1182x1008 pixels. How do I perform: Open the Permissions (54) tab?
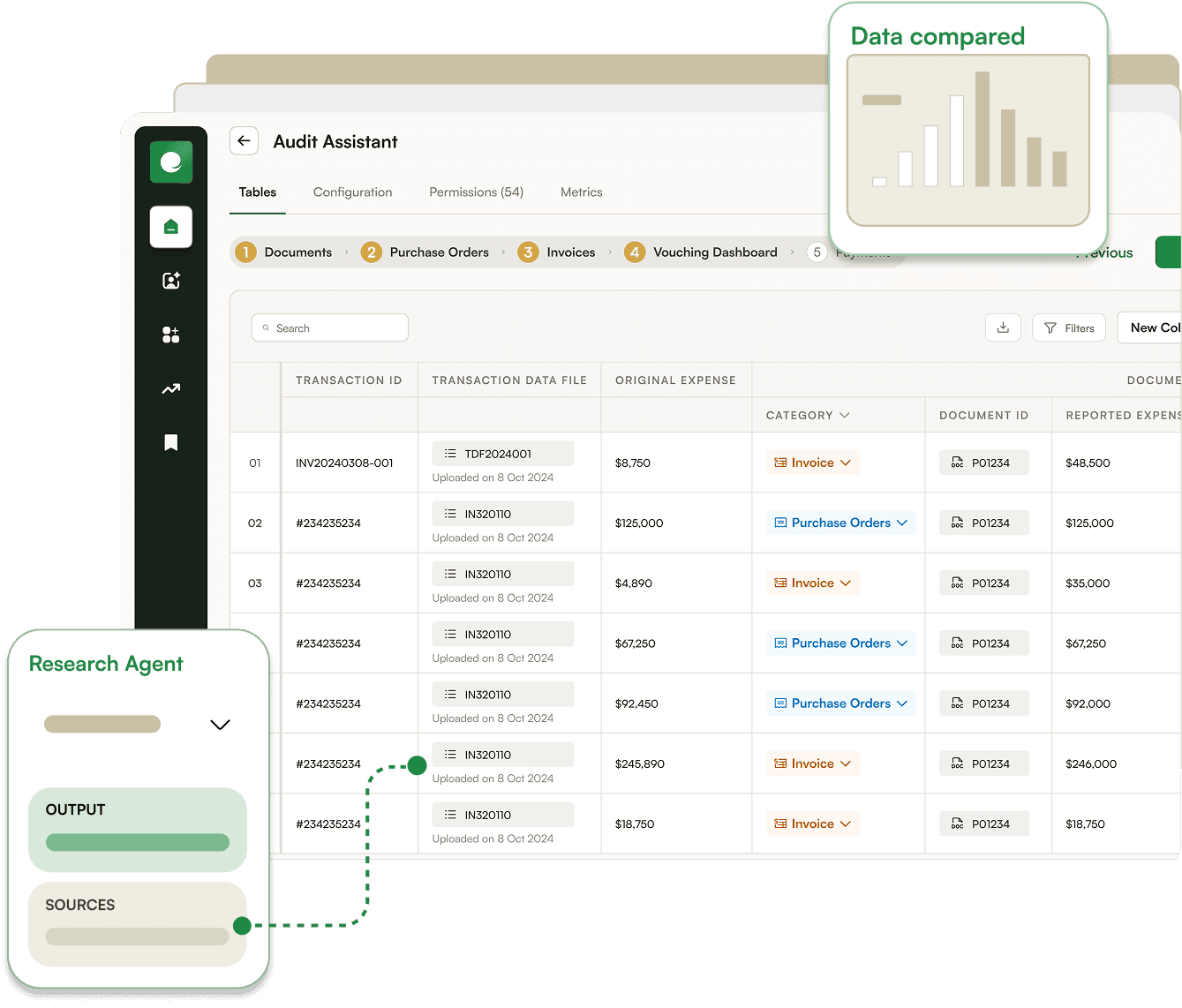477,192
